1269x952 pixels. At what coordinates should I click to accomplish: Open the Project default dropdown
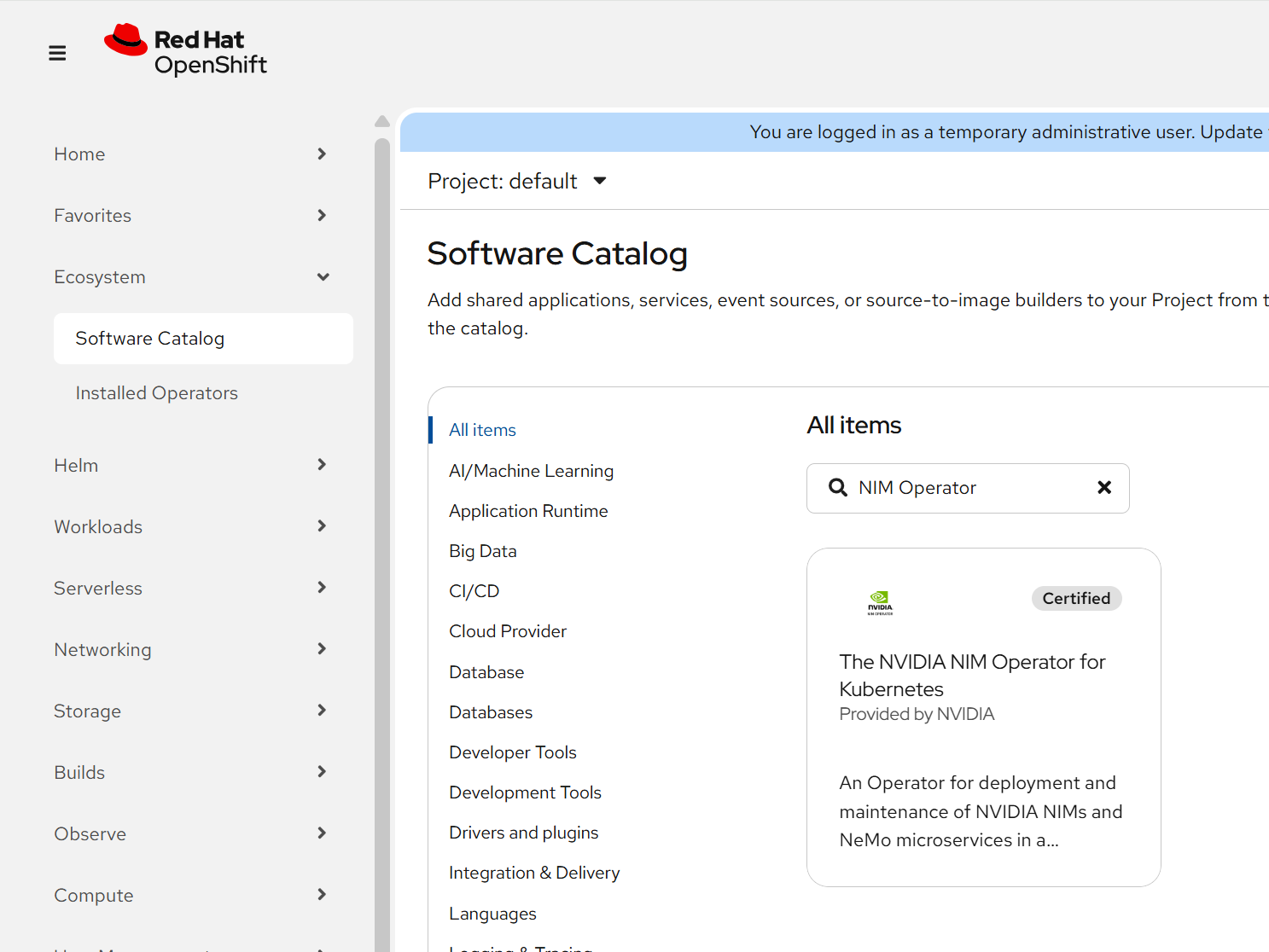(517, 181)
